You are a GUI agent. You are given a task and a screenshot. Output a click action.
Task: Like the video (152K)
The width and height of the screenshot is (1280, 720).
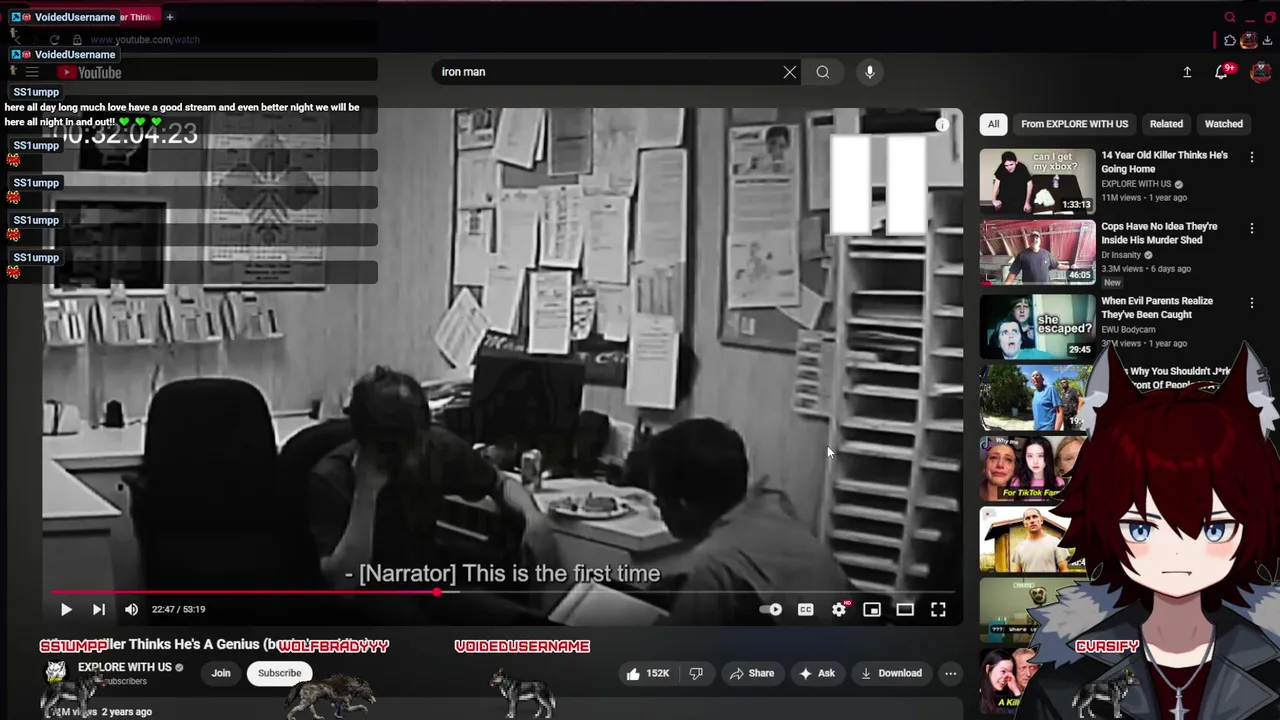tap(648, 673)
